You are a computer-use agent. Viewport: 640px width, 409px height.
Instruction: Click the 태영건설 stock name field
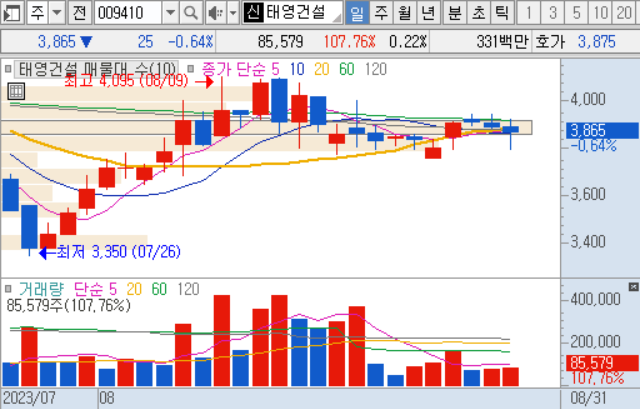click(x=302, y=13)
